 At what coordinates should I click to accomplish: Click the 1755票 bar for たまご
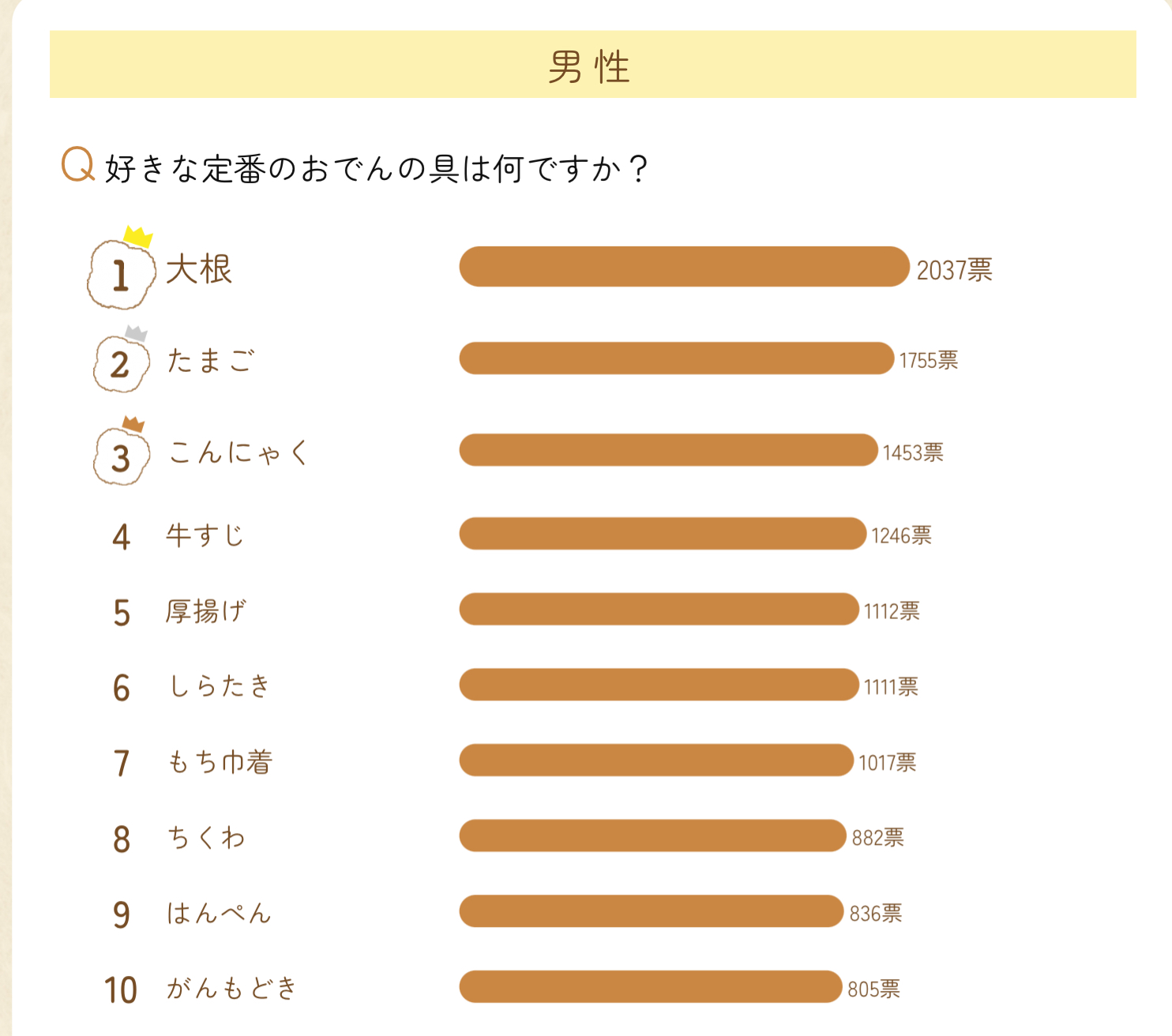(676, 358)
